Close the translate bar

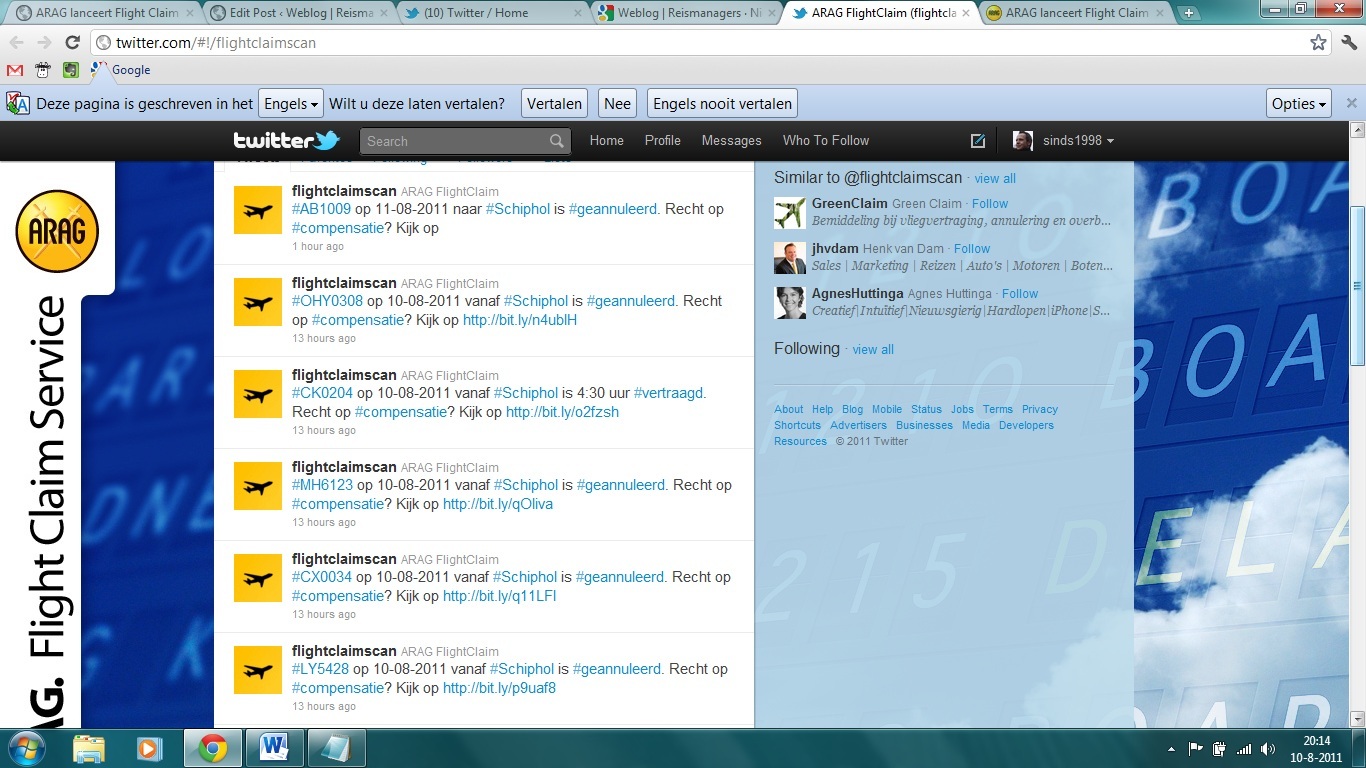(1351, 103)
